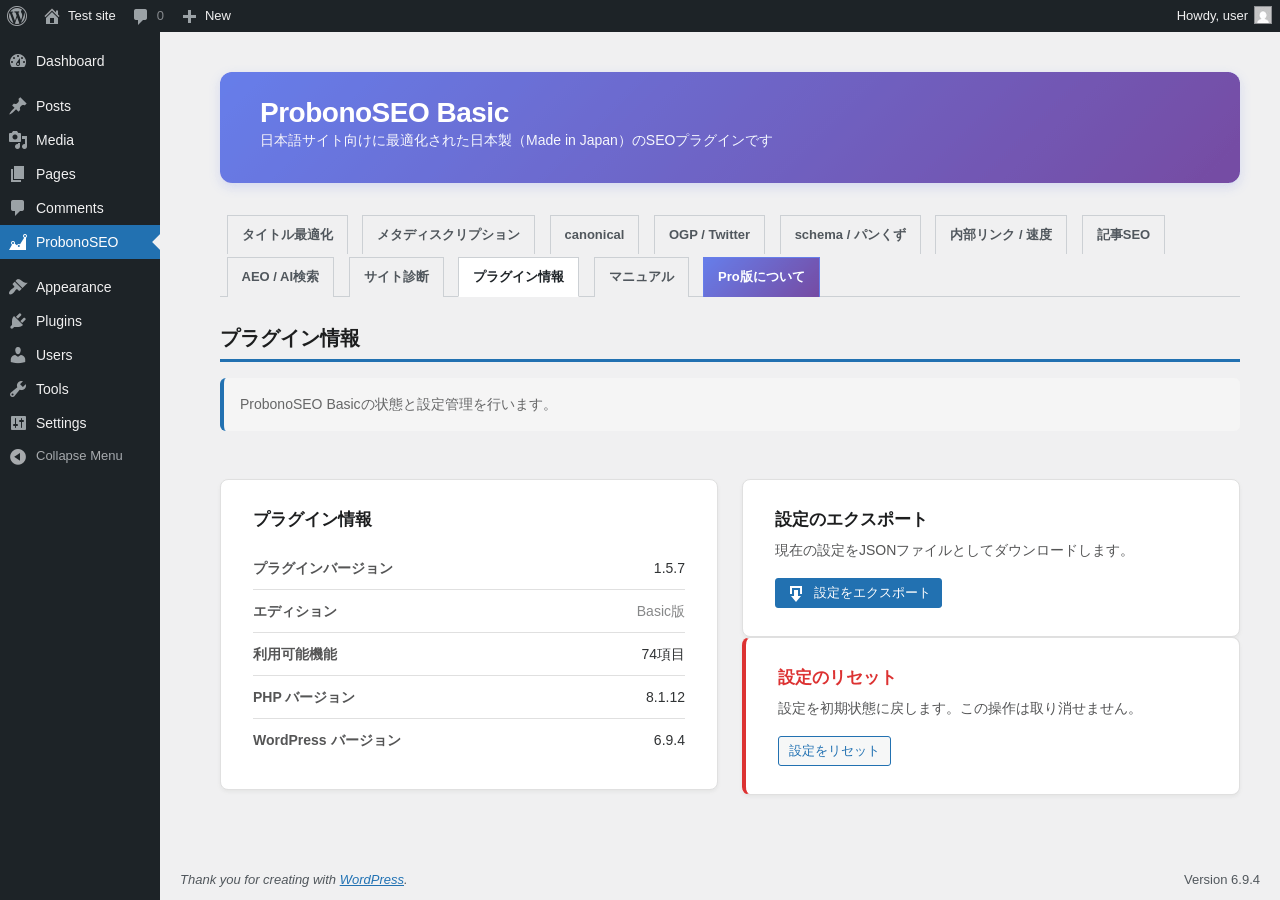Click the New plus icon

click(189, 16)
